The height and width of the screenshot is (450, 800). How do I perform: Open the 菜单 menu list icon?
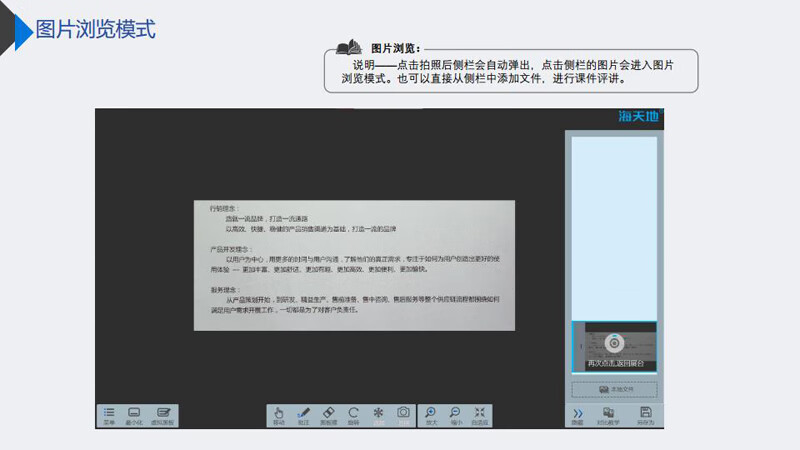click(109, 416)
